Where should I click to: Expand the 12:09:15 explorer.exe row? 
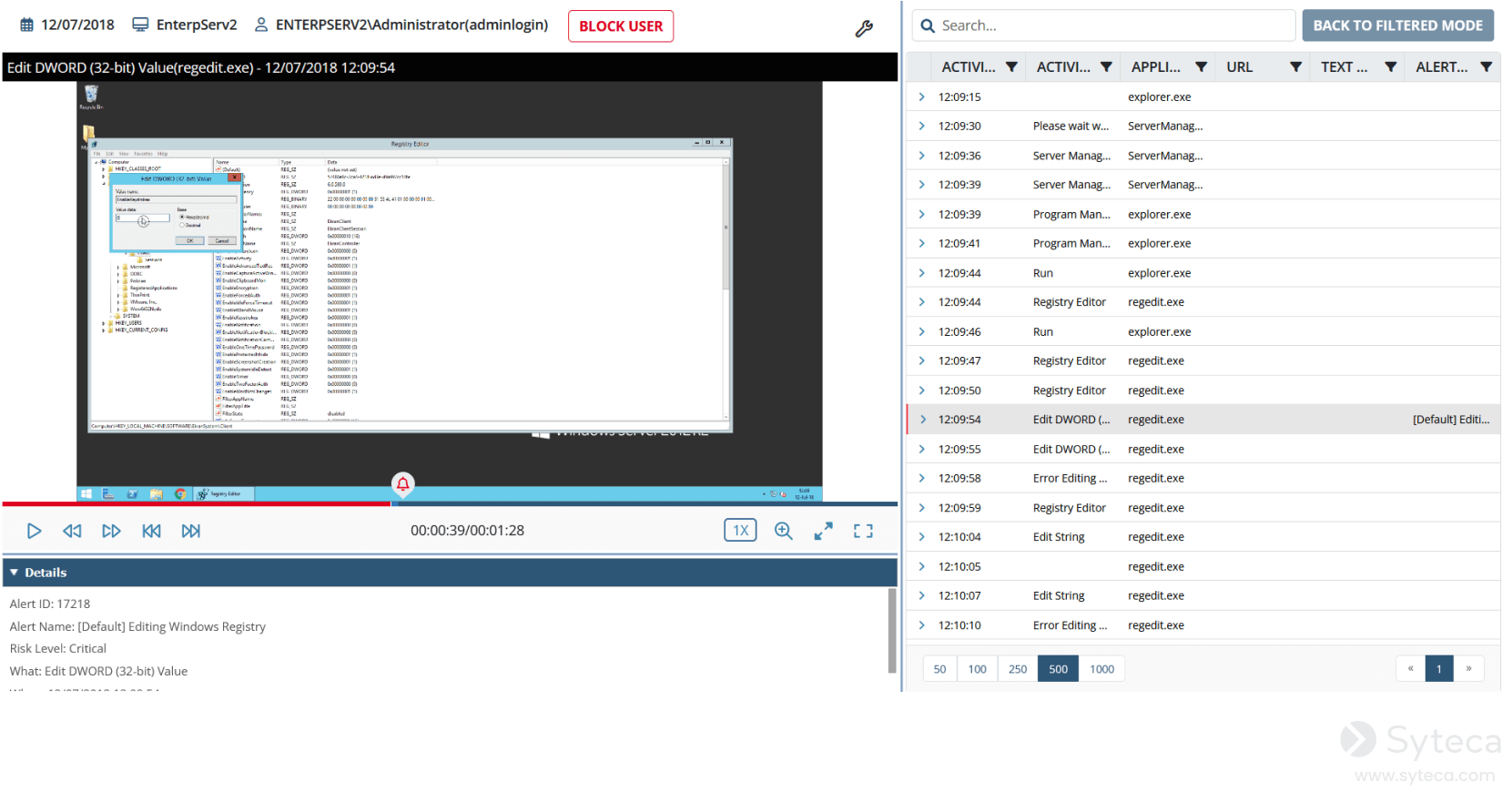[x=922, y=97]
